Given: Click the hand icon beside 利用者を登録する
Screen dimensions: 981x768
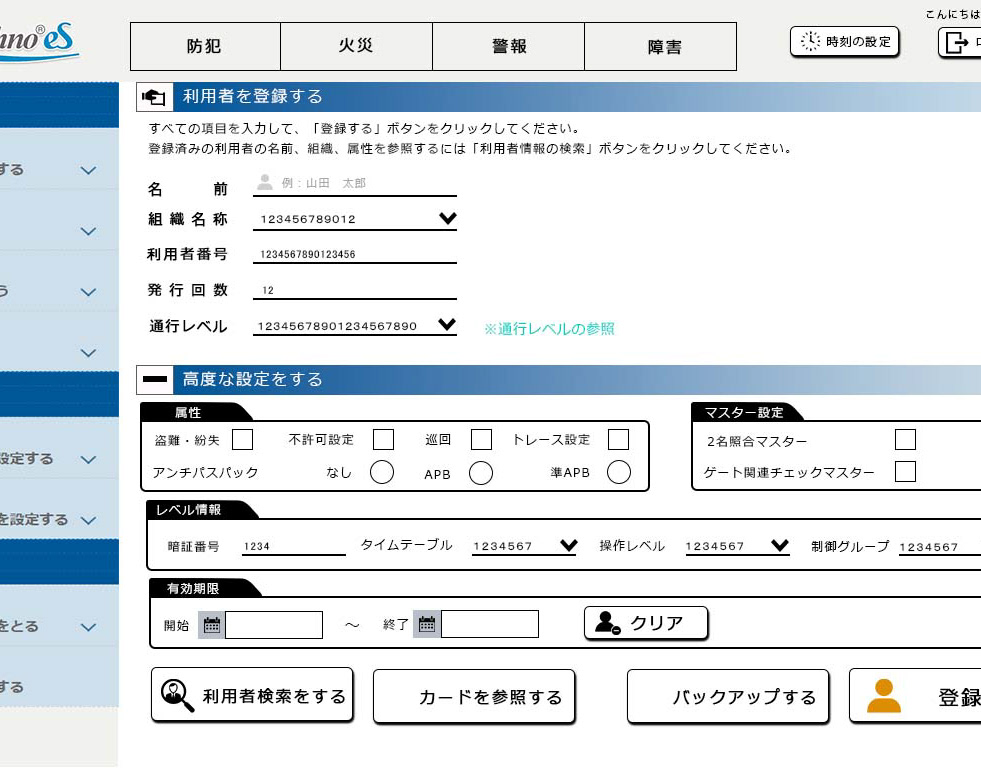Looking at the screenshot, I should (154, 97).
